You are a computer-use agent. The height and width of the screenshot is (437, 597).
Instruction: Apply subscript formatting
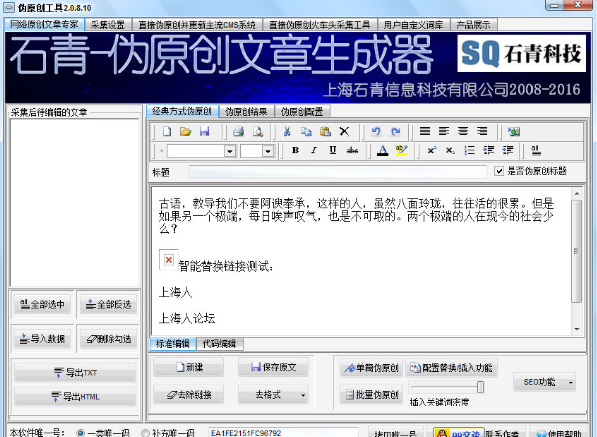pos(450,150)
